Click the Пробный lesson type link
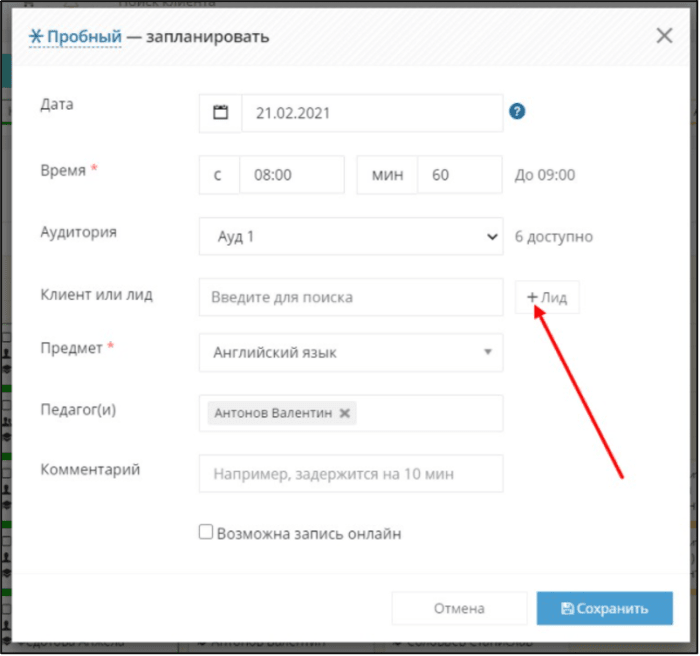700x656 pixels. (x=84, y=37)
